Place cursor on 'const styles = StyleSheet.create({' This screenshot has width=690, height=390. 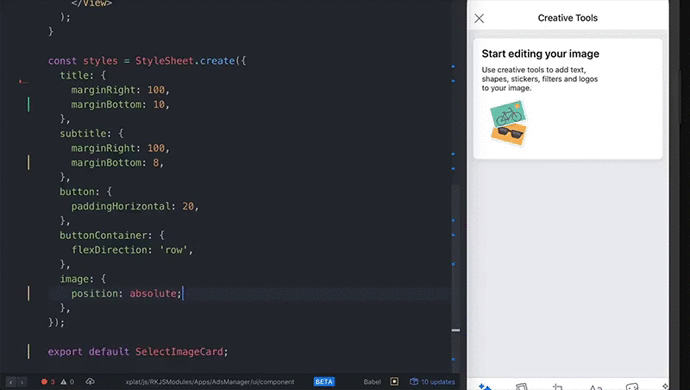(x=147, y=61)
